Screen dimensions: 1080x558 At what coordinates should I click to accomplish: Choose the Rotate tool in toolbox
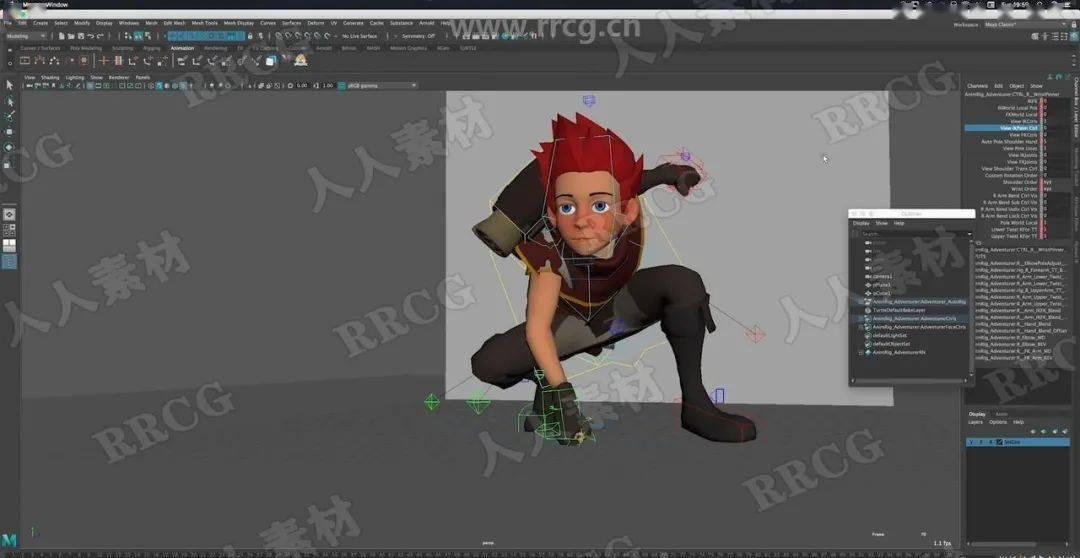pyautogui.click(x=9, y=147)
